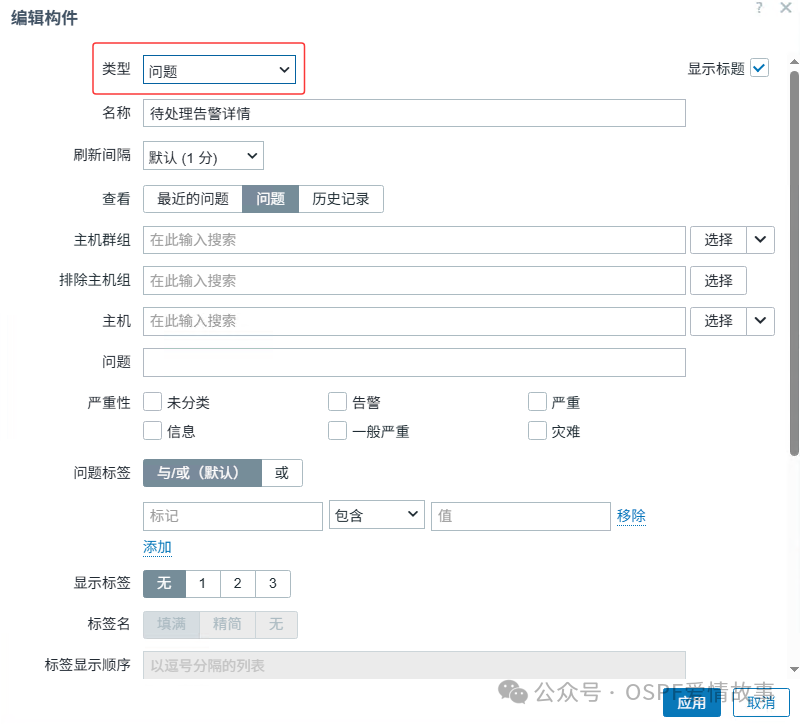
Task: Click 选择 button for 主机群组
Action: 718,240
